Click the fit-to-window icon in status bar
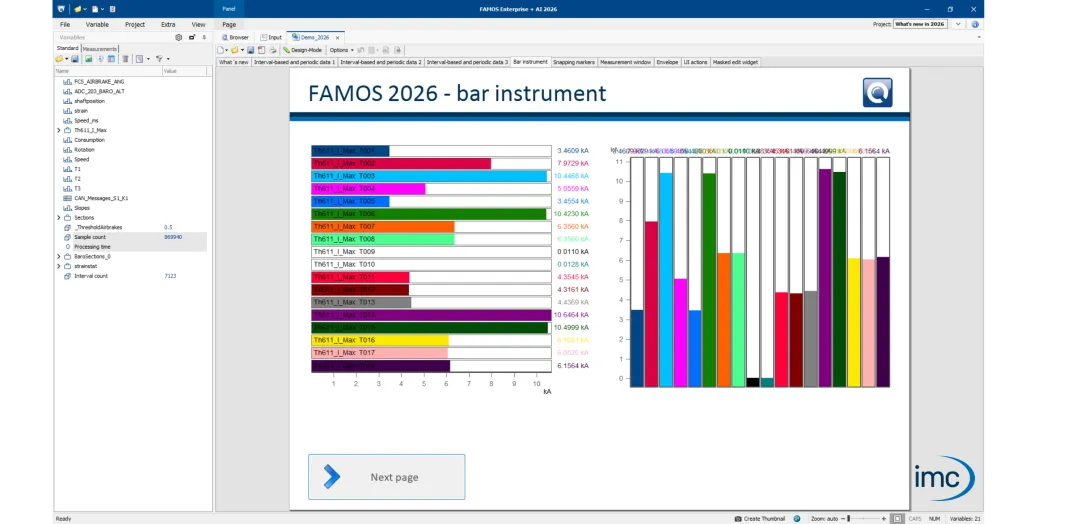This screenshot has height=524, width=1080. (897, 518)
